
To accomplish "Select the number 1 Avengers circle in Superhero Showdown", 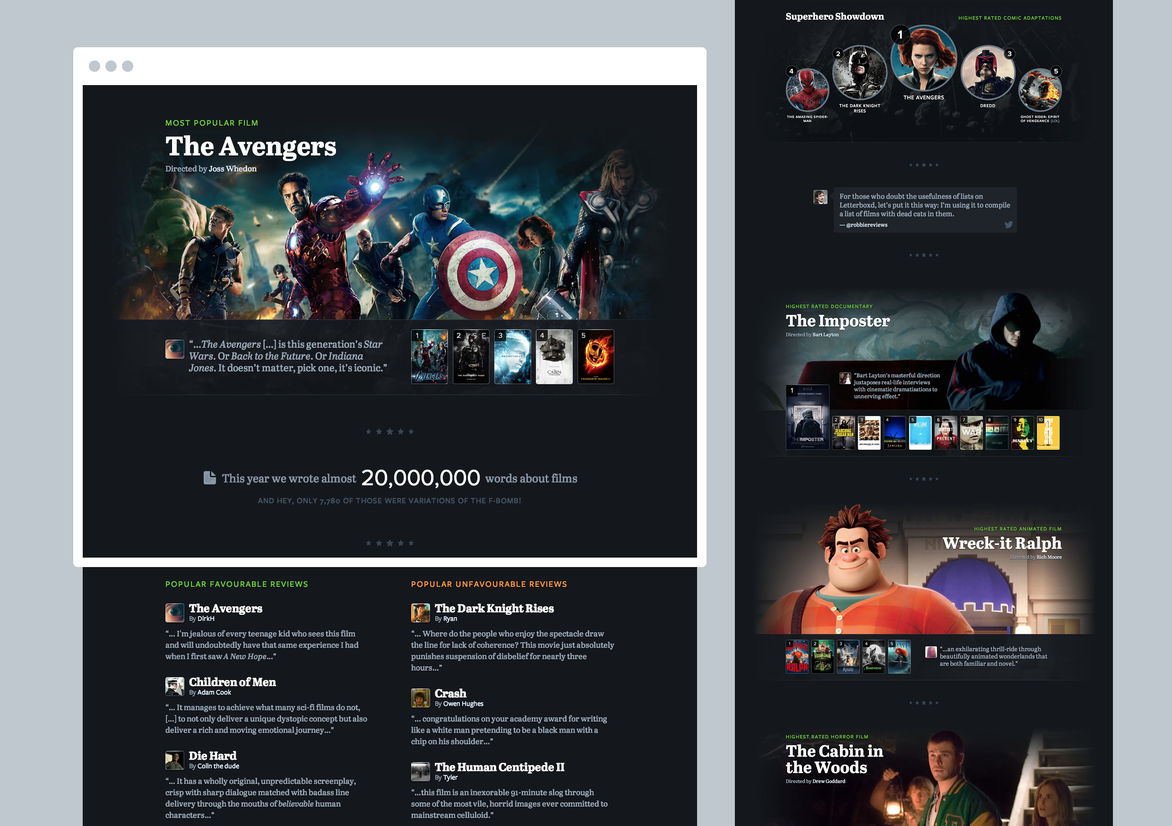I will 924,60.
